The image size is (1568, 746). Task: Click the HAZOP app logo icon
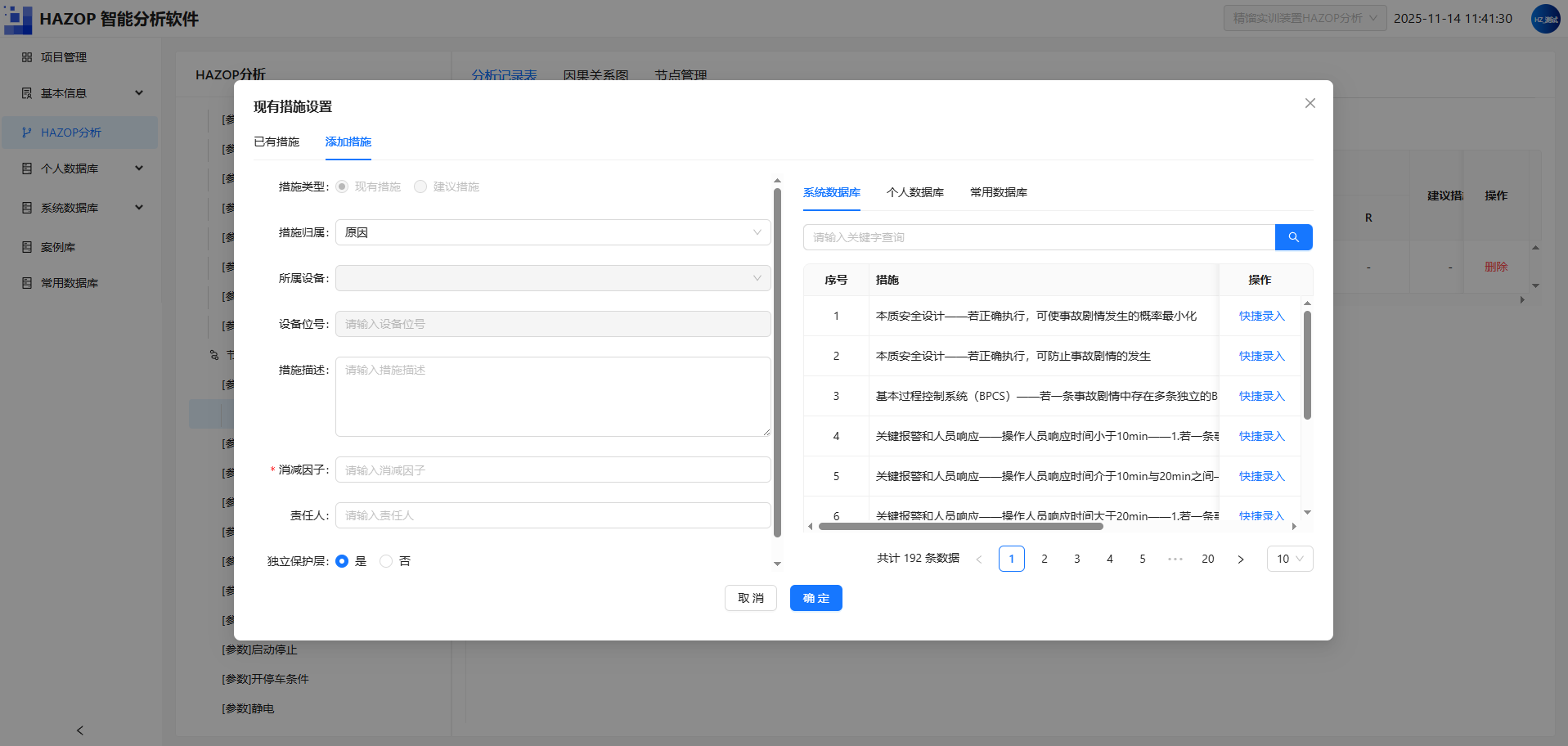18,19
